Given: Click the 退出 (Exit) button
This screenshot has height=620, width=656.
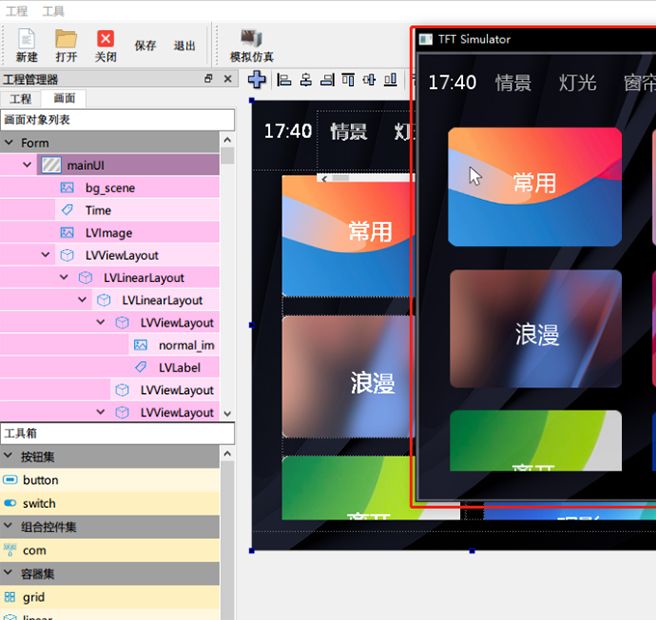Looking at the screenshot, I should coord(185,46).
